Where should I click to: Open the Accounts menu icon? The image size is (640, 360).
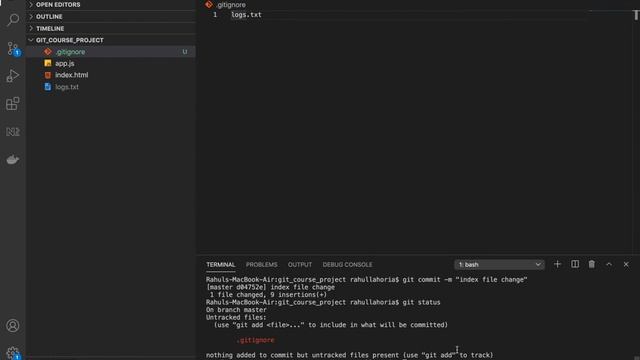click(x=13, y=326)
